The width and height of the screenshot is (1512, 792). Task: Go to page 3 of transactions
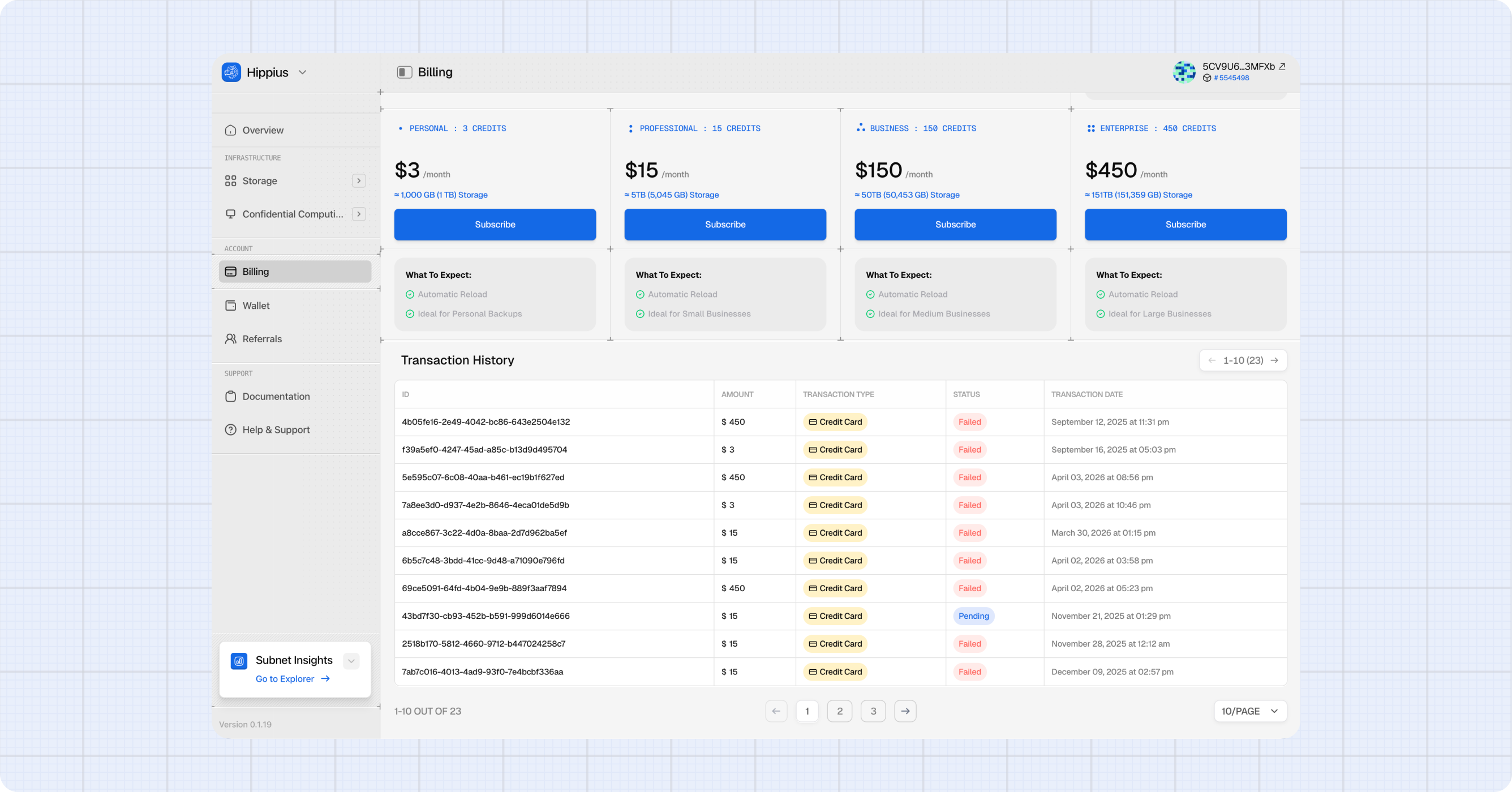873,712
